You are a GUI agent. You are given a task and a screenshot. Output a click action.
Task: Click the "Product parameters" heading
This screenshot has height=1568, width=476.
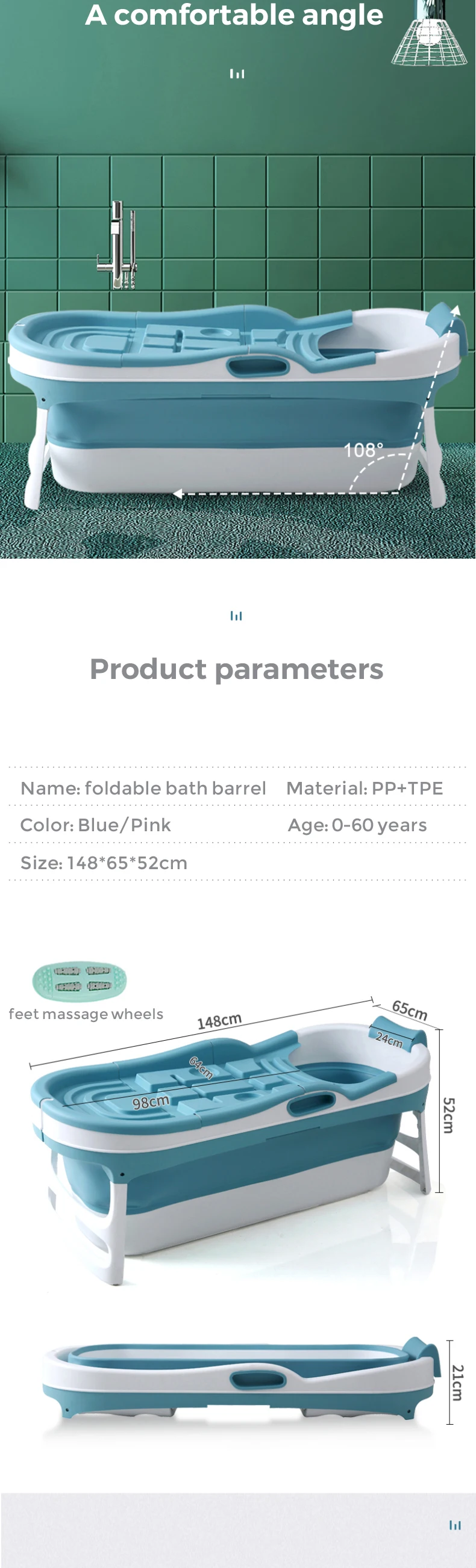pyautogui.click(x=236, y=669)
